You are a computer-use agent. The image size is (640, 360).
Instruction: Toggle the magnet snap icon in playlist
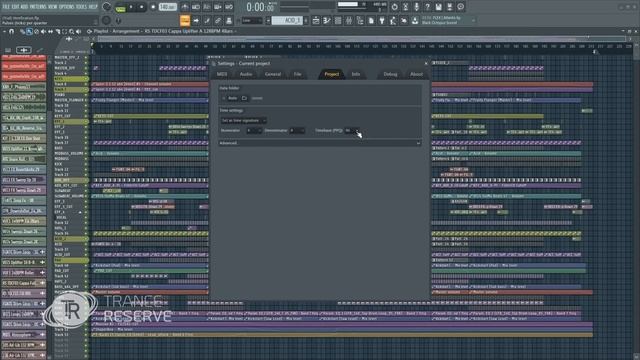[x=11, y=31]
